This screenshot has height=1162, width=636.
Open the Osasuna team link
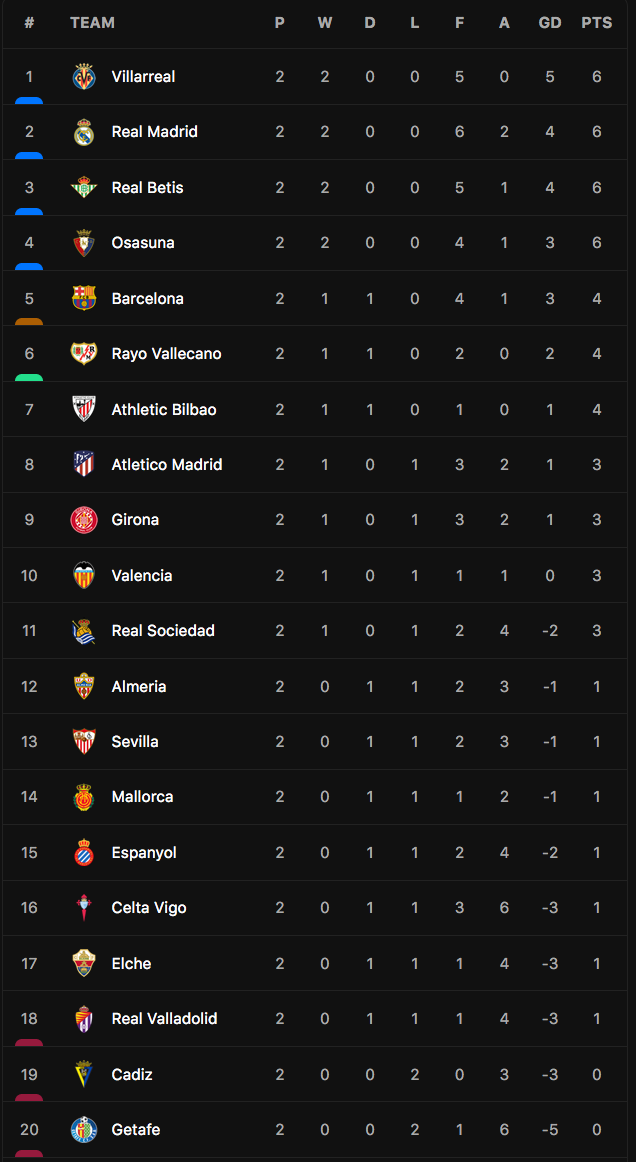pos(143,242)
